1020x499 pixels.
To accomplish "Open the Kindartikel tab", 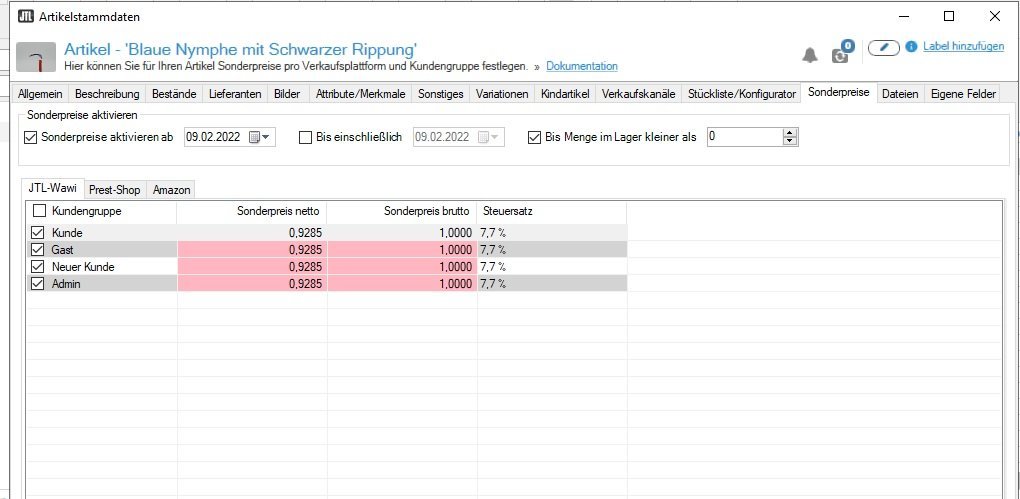I will [x=565, y=94].
